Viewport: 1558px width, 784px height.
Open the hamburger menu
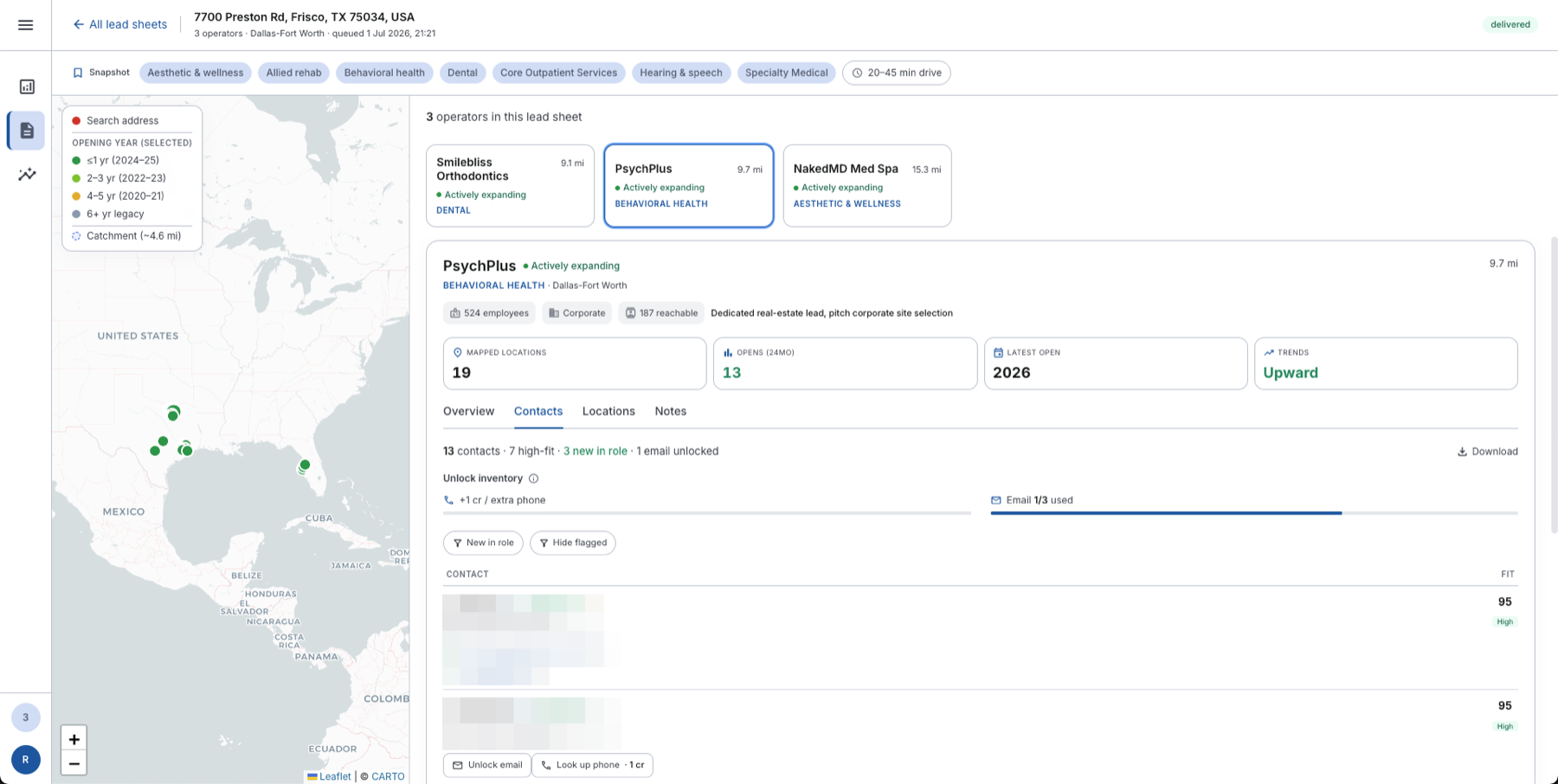(x=26, y=25)
